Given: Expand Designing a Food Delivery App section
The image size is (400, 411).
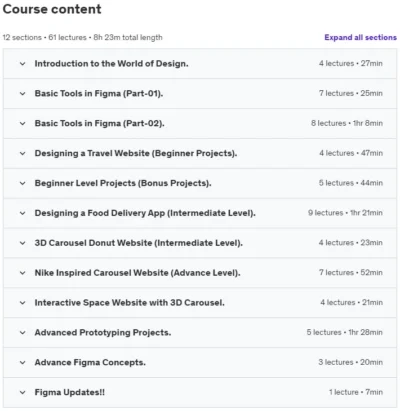Looking at the screenshot, I should 200,213.
